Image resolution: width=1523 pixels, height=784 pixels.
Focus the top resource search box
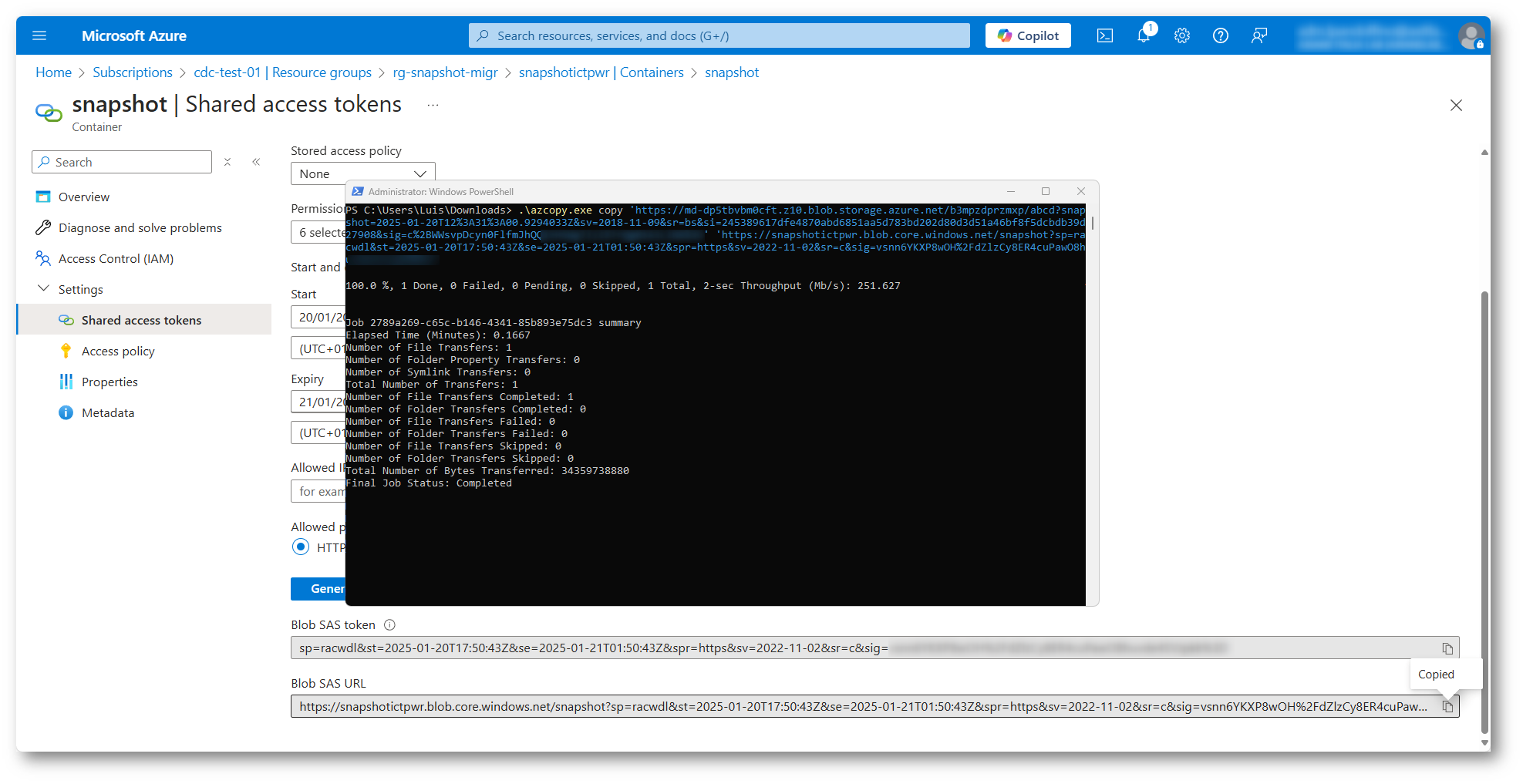coord(719,35)
